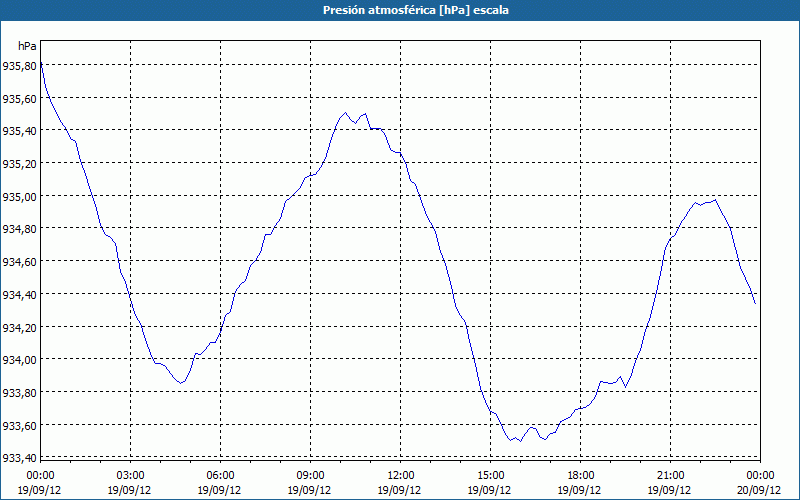Click the 18:00 time axis label
This screenshot has width=800, height=500.
[x=580, y=476]
